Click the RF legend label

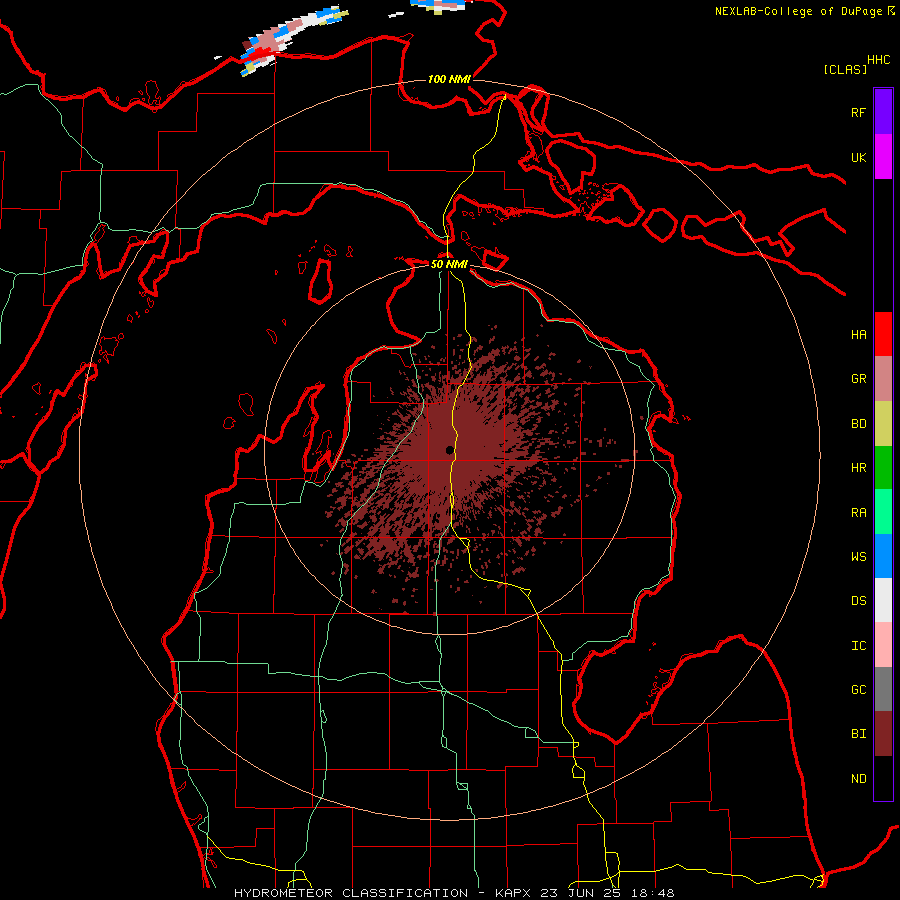pos(859,112)
